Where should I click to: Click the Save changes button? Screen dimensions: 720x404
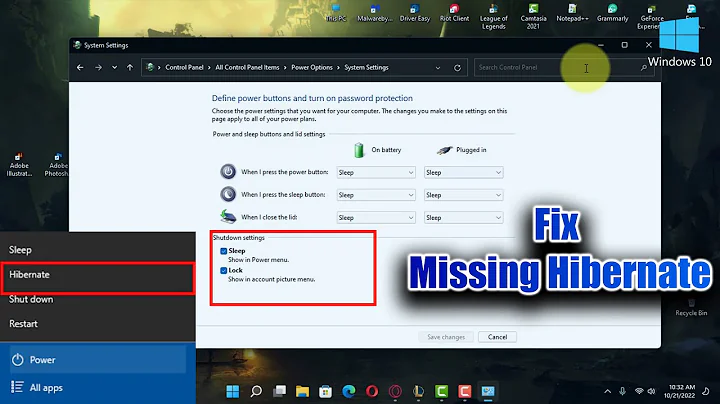(446, 337)
